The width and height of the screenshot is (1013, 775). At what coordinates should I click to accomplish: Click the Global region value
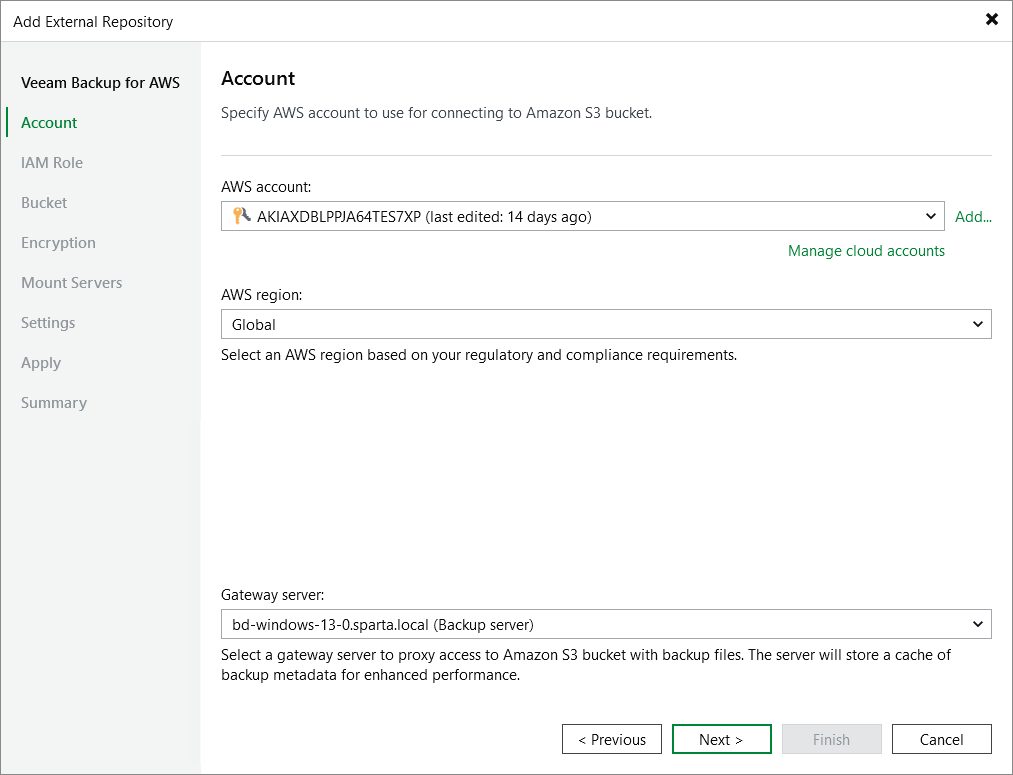pos(254,325)
